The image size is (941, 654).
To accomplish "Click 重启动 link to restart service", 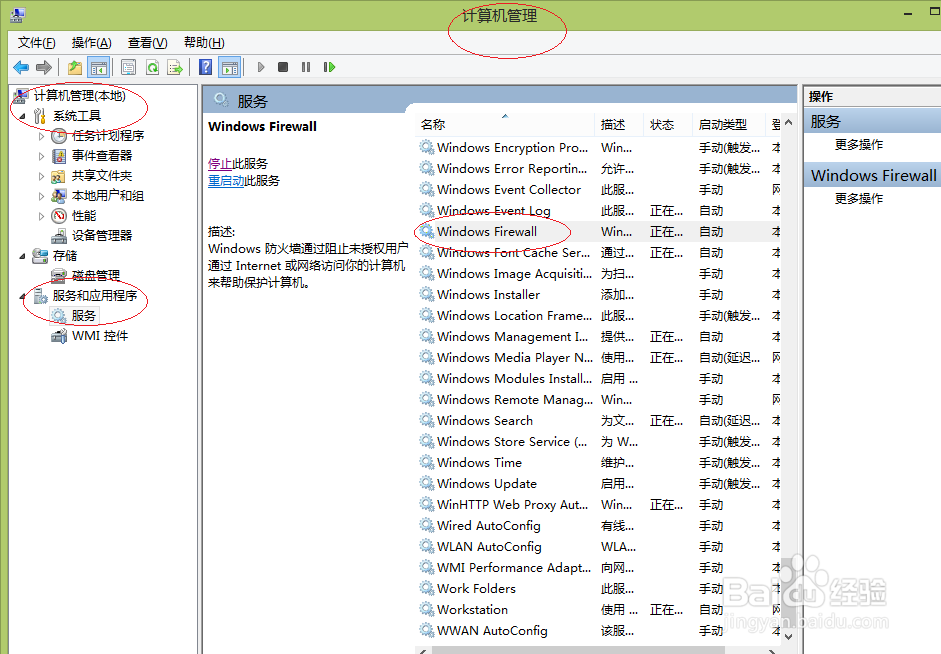I will pos(226,180).
